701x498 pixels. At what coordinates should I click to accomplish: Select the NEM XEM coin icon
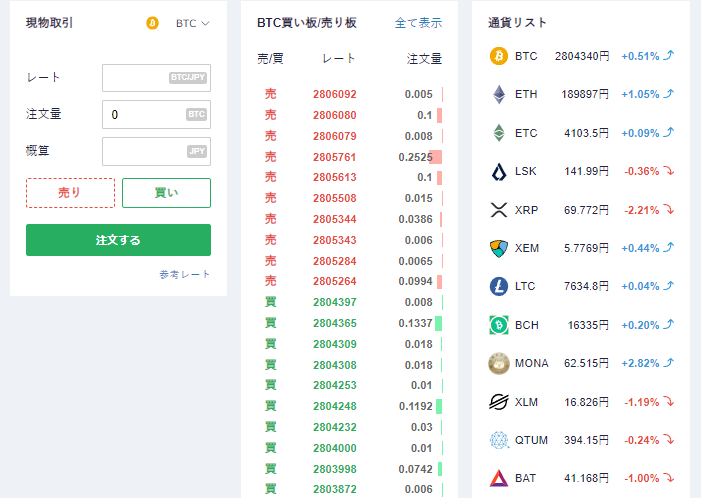[x=498, y=248]
